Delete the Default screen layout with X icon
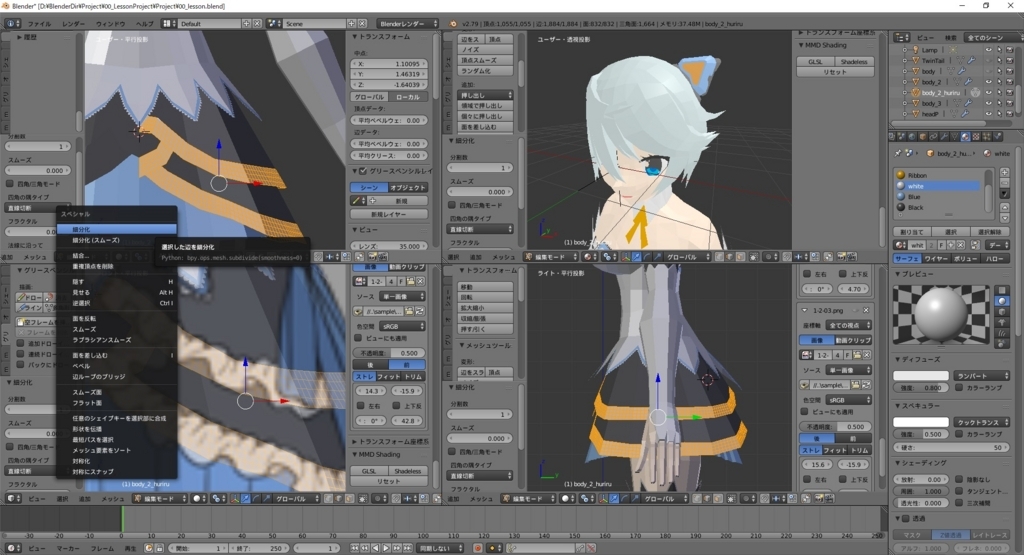1024x555 pixels. pos(257,24)
